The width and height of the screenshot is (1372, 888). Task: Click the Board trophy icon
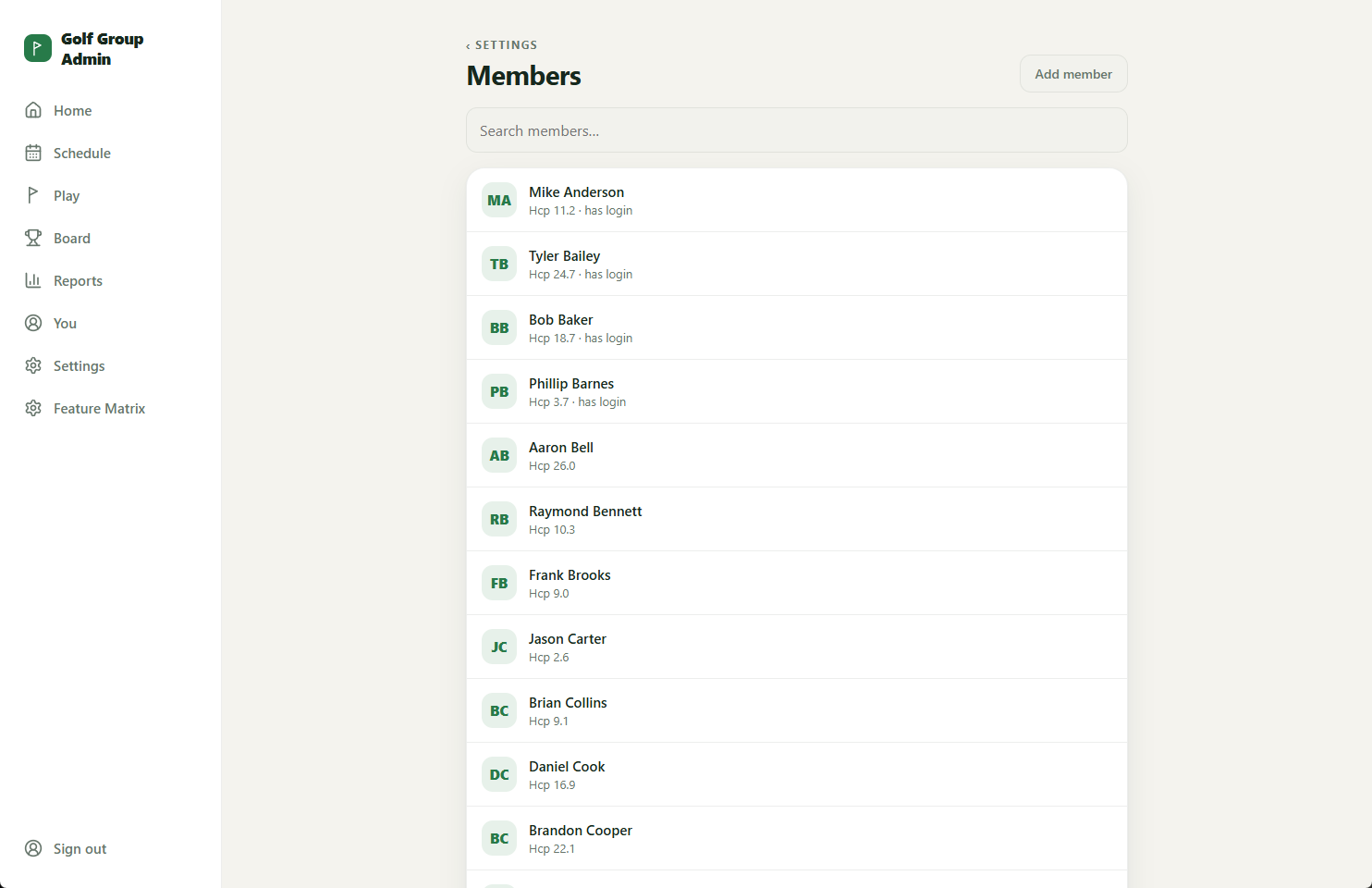[33, 238]
